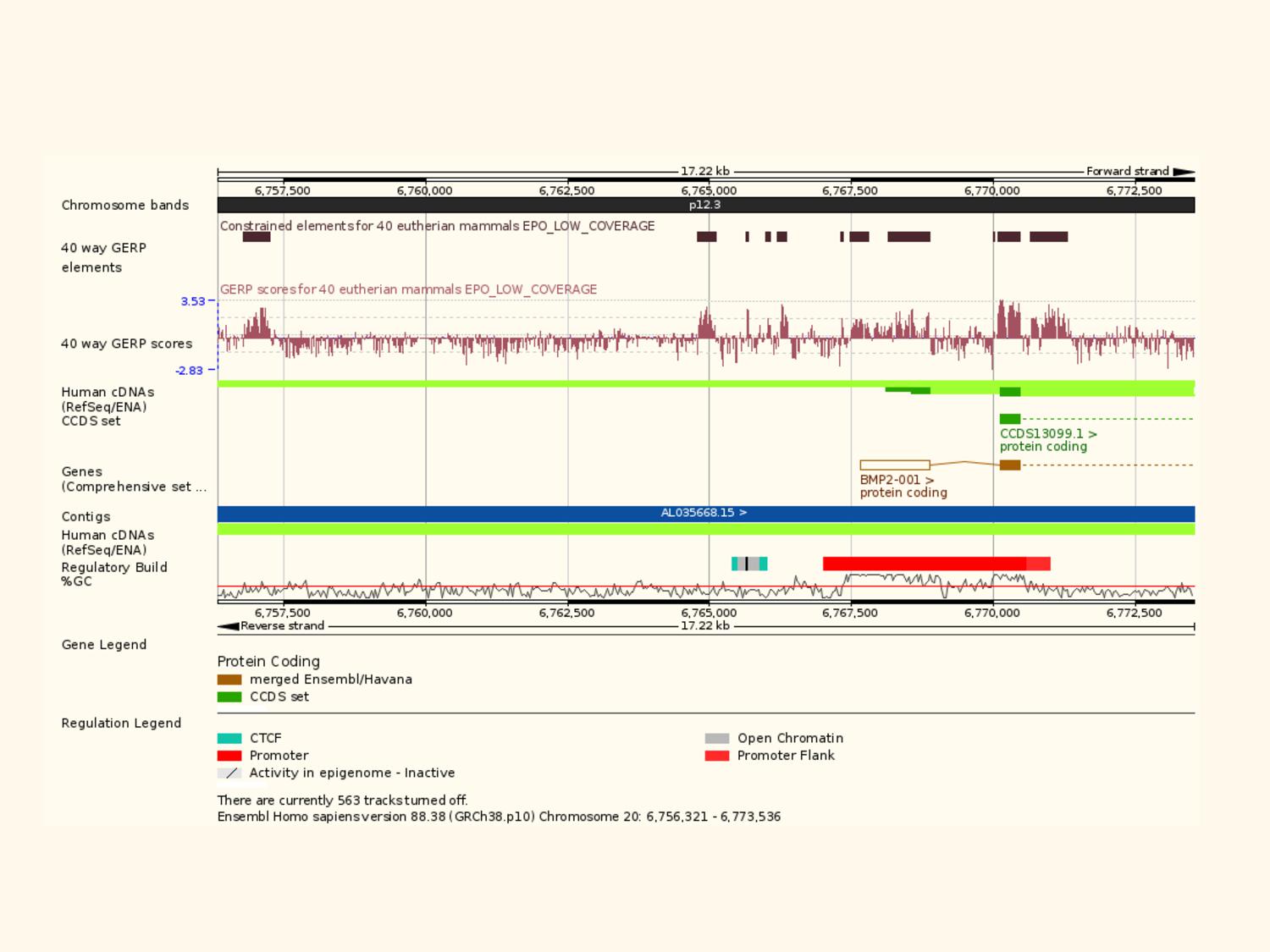Click the 563 tracks turned off message
Image resolution: width=1270 pixels, height=952 pixels.
[x=342, y=801]
